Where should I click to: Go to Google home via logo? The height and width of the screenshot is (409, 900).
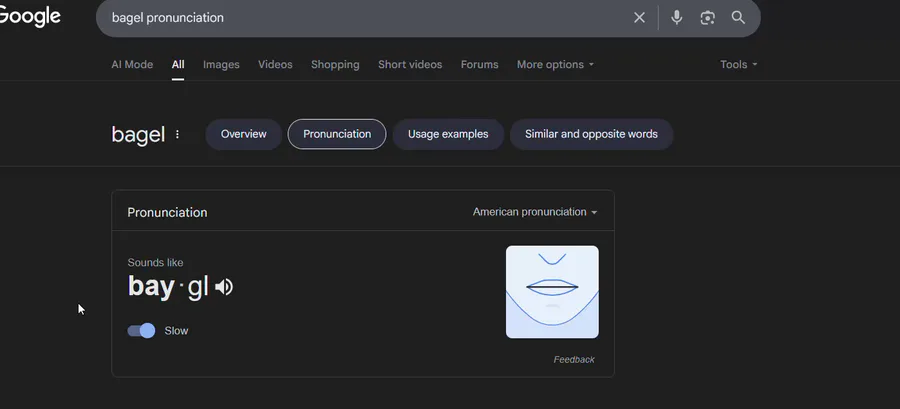tap(30, 17)
